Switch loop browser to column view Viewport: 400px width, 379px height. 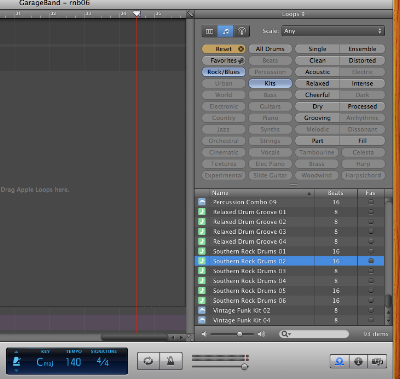tap(210, 31)
